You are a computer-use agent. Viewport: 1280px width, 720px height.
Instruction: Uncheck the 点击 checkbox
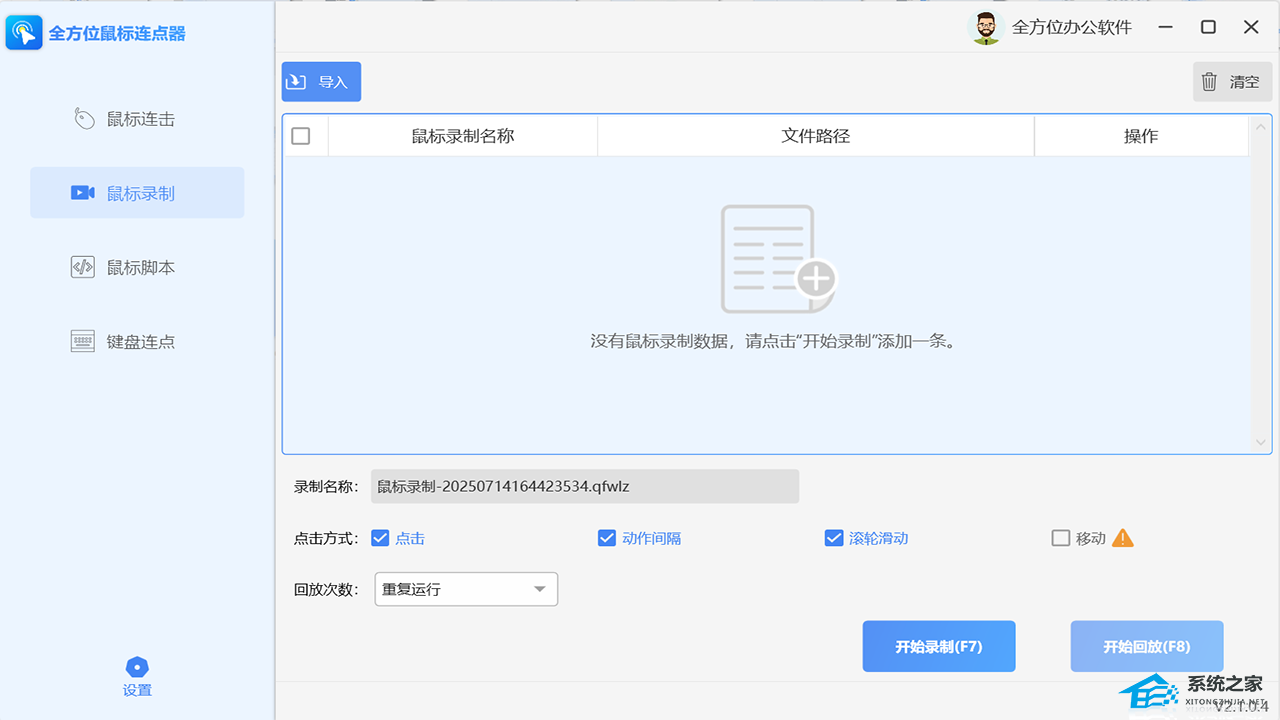tap(380, 538)
